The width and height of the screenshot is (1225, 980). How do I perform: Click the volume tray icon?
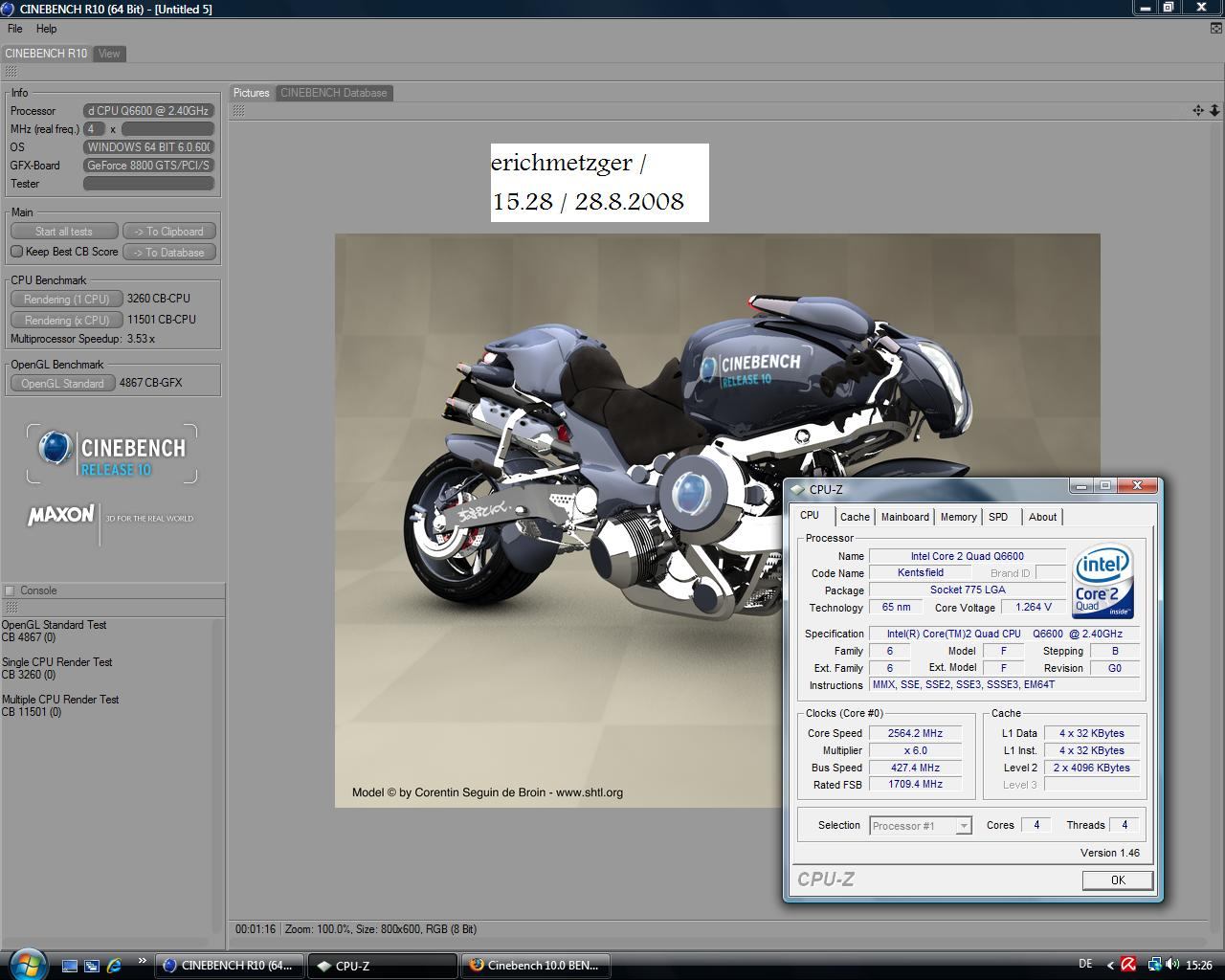click(x=1171, y=966)
